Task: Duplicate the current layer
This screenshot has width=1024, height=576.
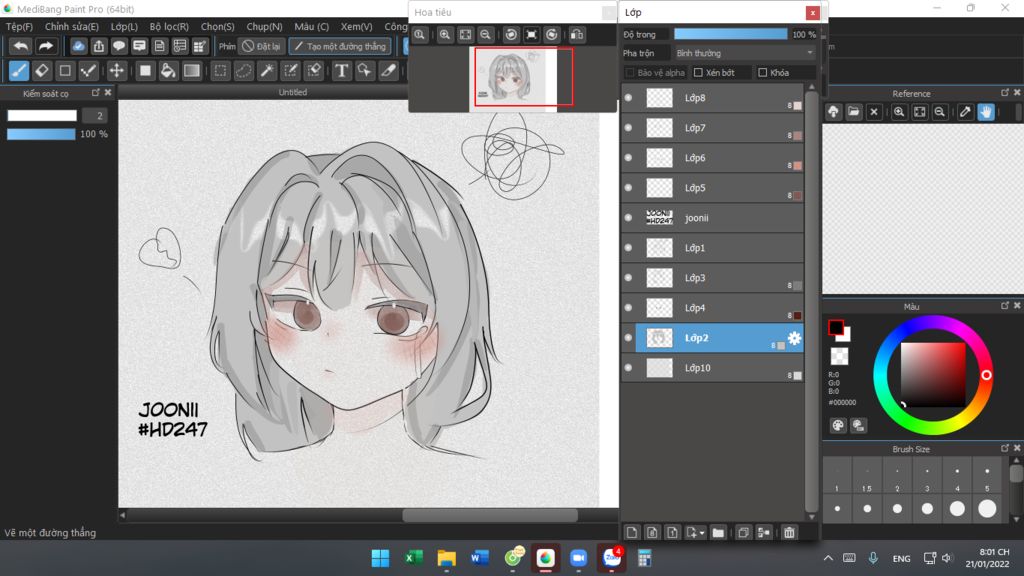Action: pyautogui.click(x=743, y=533)
